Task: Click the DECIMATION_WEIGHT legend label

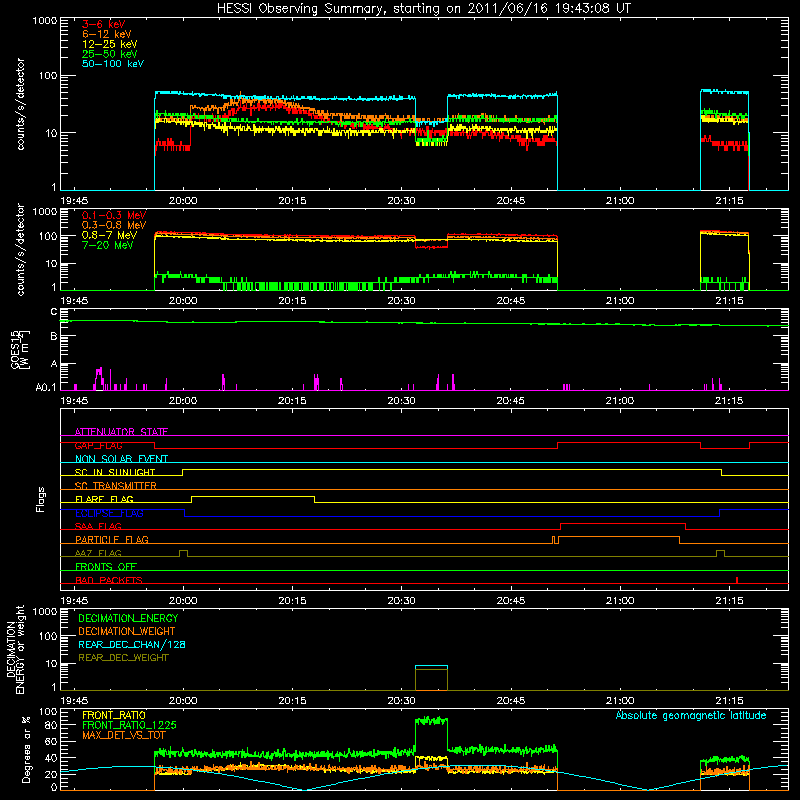Action: (127, 631)
